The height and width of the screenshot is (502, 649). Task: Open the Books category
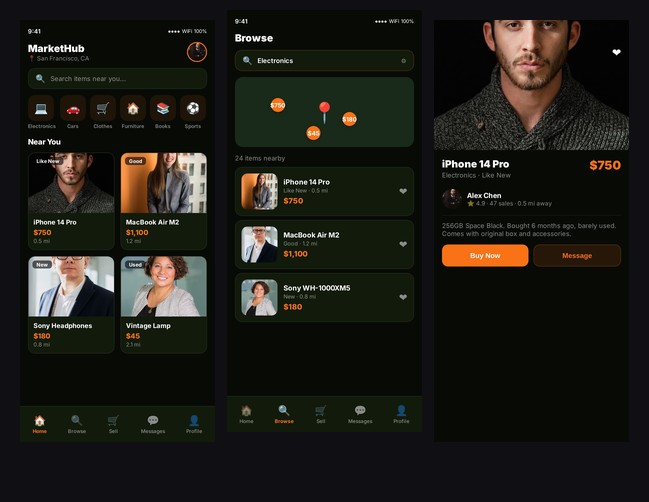pos(162,108)
